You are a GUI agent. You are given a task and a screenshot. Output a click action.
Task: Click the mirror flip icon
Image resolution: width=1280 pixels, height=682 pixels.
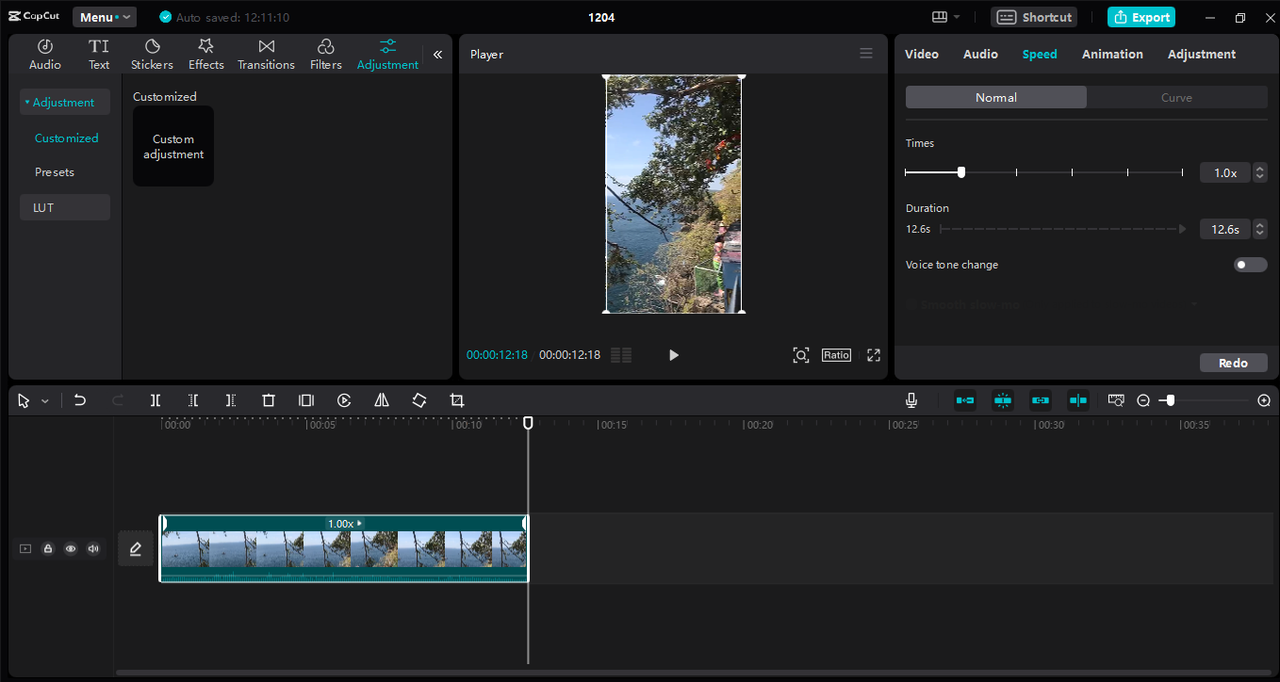[x=381, y=400]
